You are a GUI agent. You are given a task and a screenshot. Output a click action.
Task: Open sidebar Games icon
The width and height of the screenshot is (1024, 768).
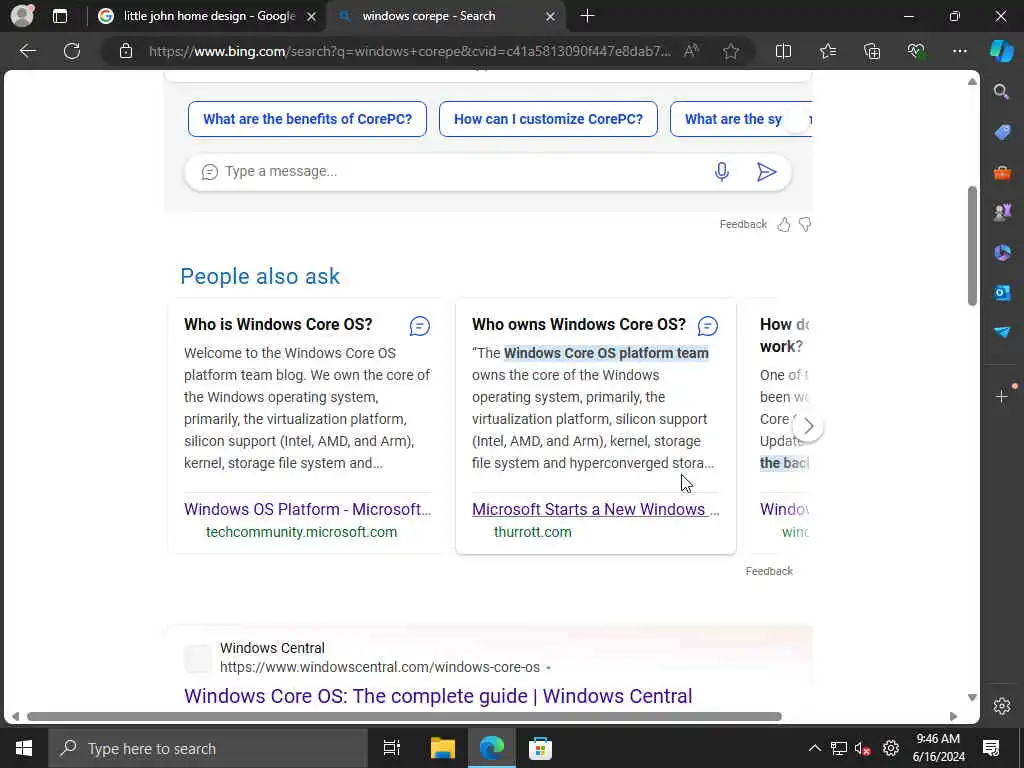click(x=1002, y=212)
